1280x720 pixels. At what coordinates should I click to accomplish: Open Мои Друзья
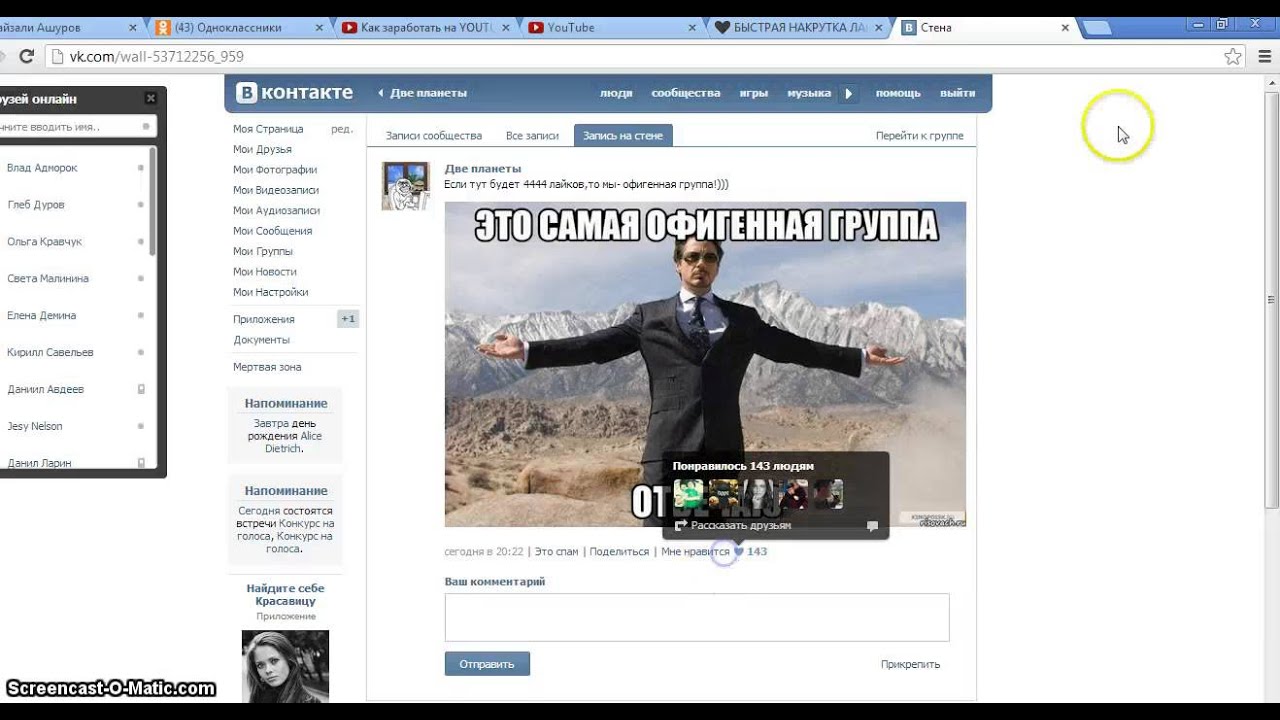coord(262,149)
